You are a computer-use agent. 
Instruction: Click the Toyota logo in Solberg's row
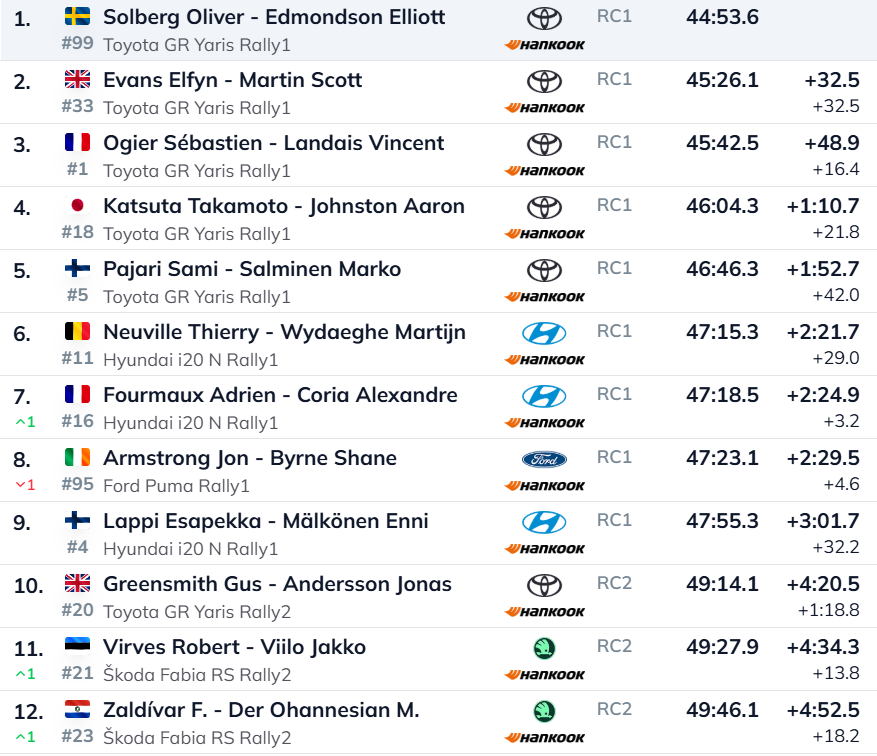pos(544,19)
